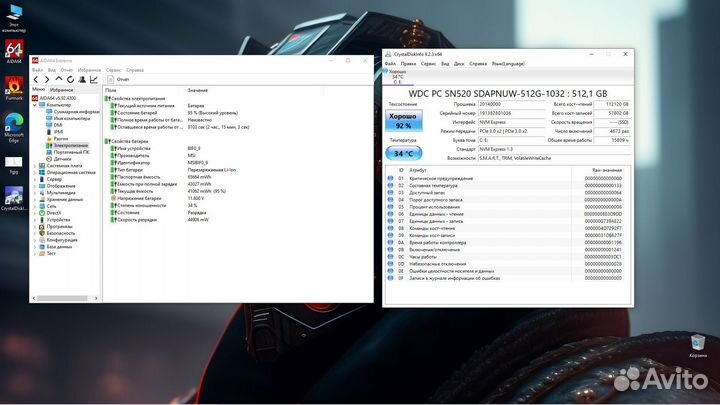720x405 pixels.
Task: Open the CrystalDiskInfo desktop shortcut
Action: click(14, 198)
